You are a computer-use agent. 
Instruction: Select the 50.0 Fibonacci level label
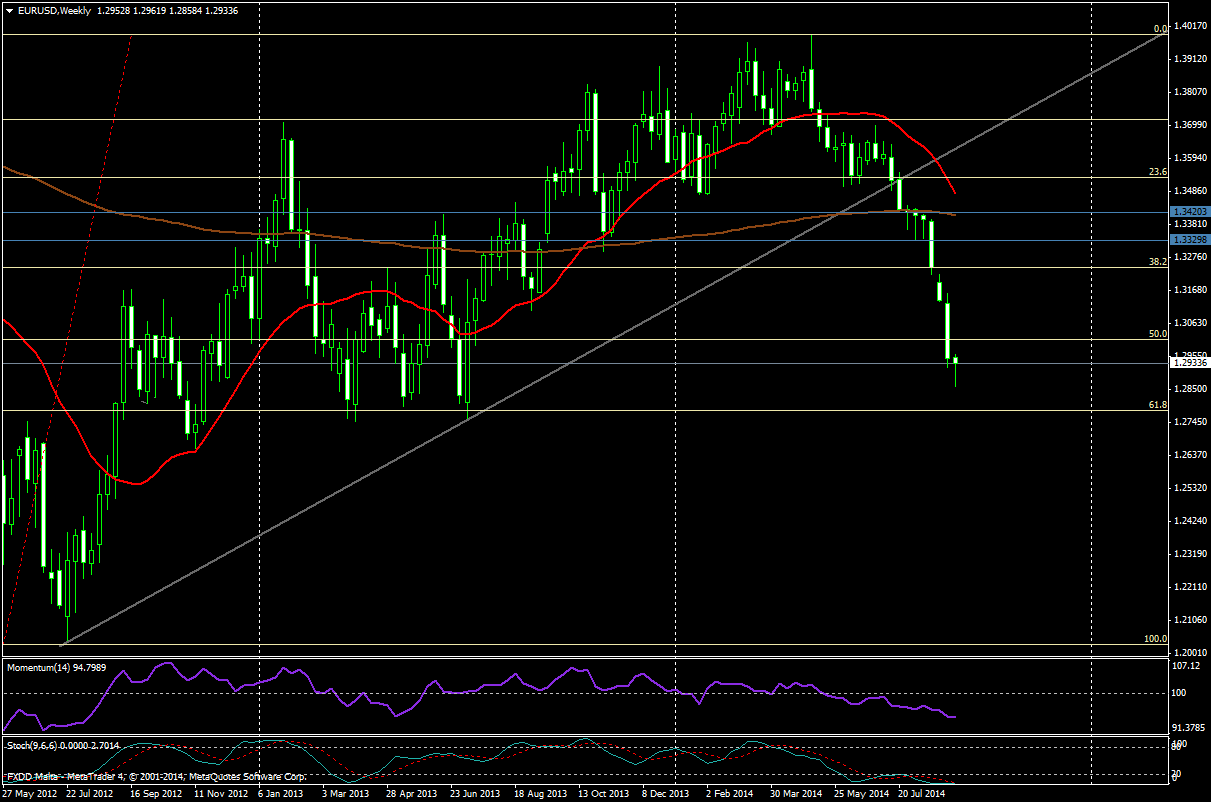1158,334
